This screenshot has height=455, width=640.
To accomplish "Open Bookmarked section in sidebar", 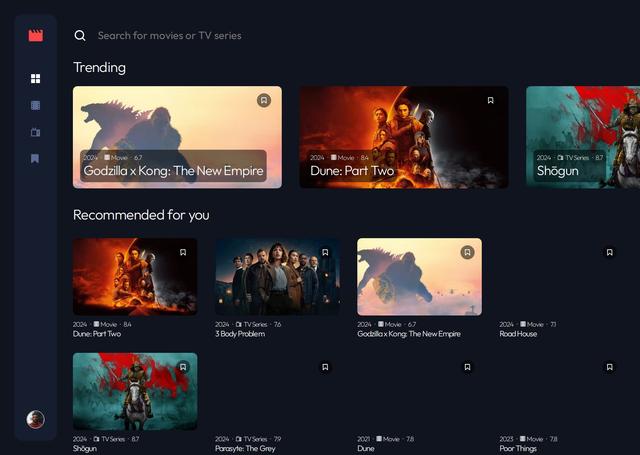I will click(x=35, y=158).
